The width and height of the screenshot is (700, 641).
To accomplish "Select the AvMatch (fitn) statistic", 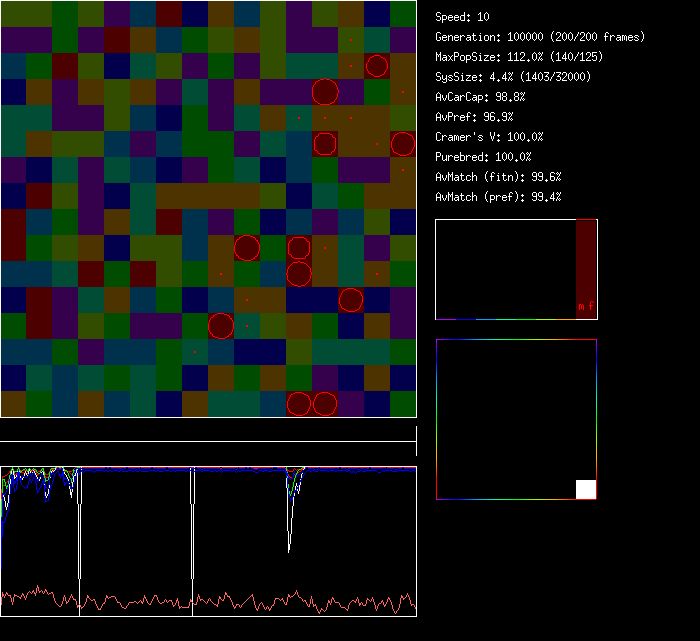I will [498, 177].
